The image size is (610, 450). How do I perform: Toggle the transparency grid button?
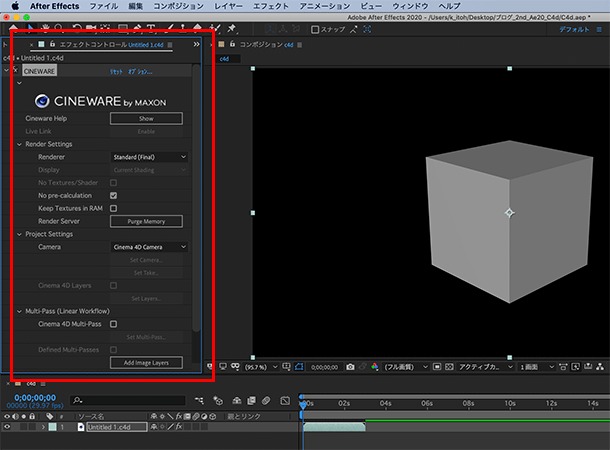click(449, 367)
